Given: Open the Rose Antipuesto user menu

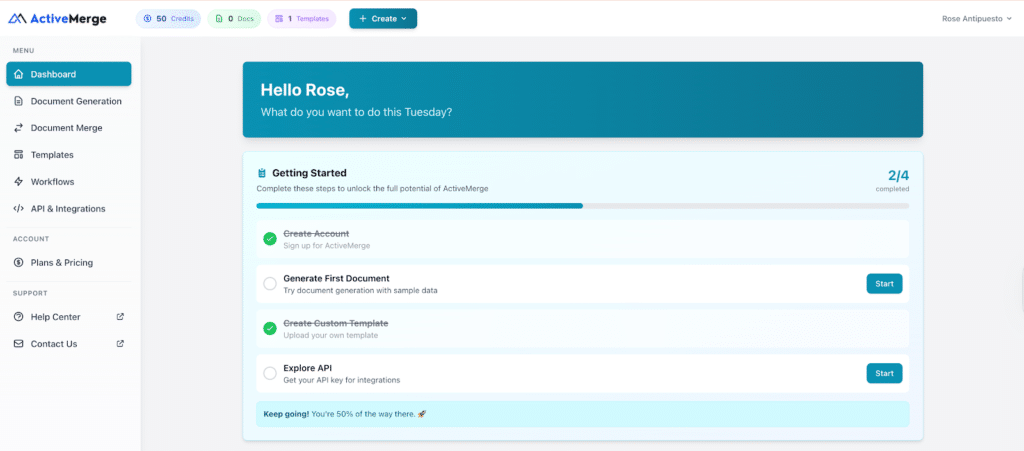Looking at the screenshot, I should (977, 18).
